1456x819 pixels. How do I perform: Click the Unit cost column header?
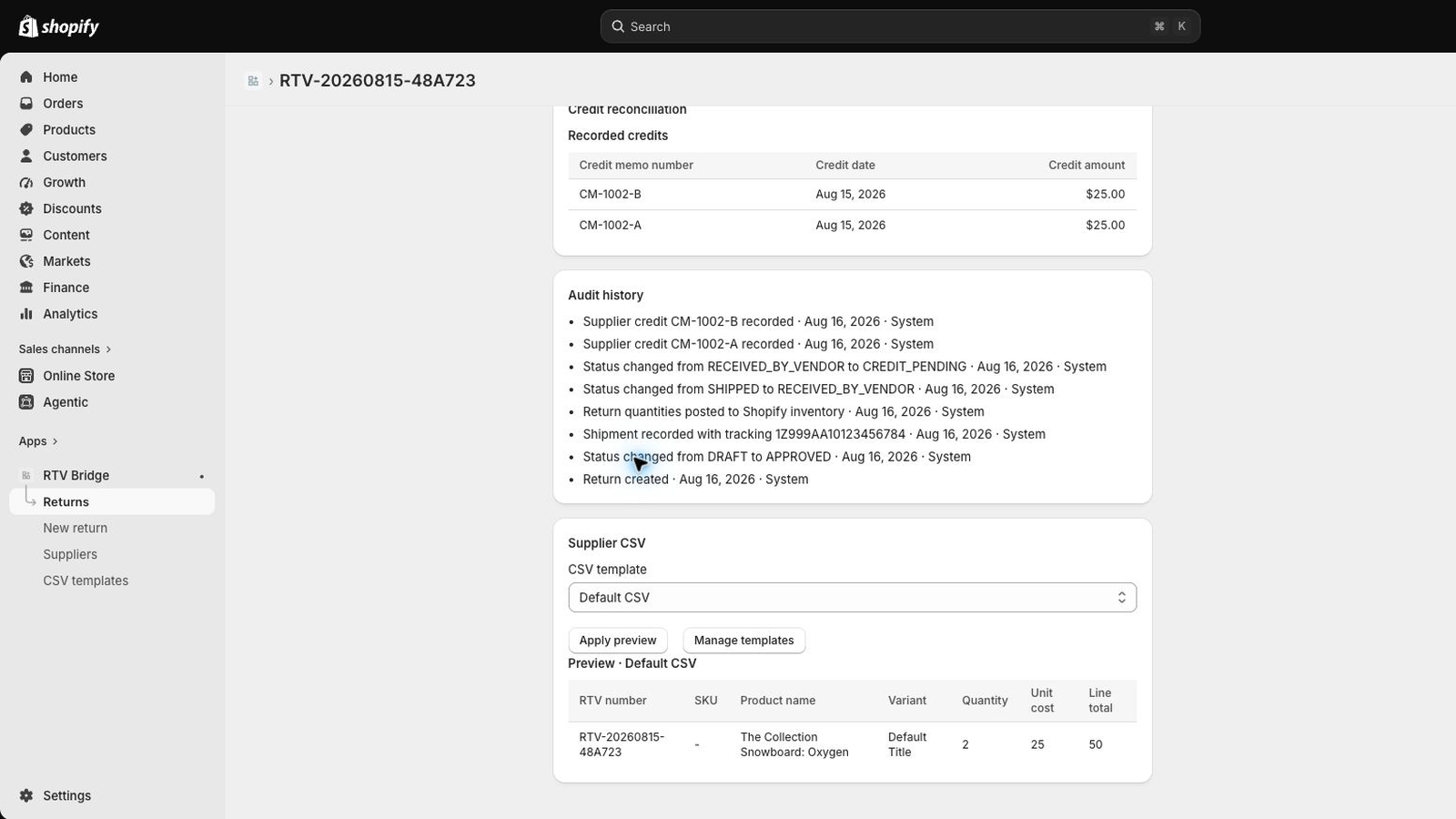[1042, 701]
